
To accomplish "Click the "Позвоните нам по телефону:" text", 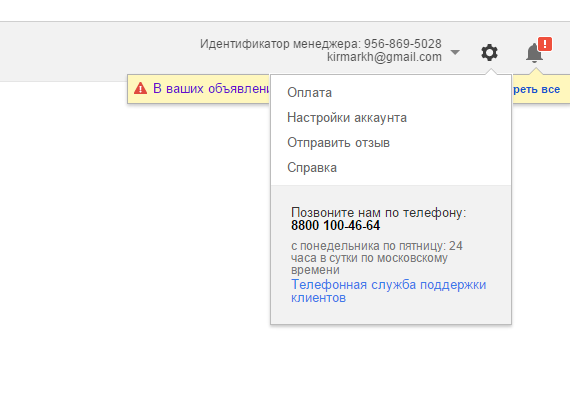I will pyautogui.click(x=378, y=213).
